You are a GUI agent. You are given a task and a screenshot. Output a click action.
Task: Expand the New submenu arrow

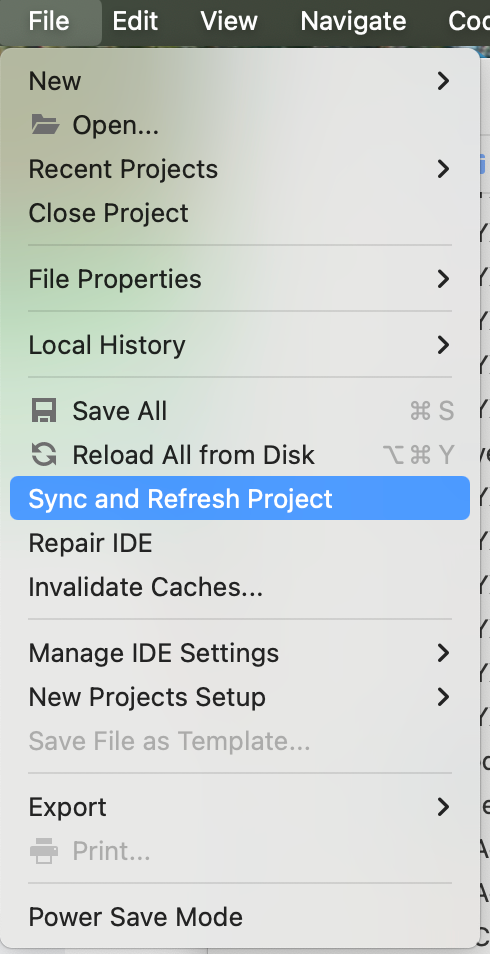tap(443, 81)
